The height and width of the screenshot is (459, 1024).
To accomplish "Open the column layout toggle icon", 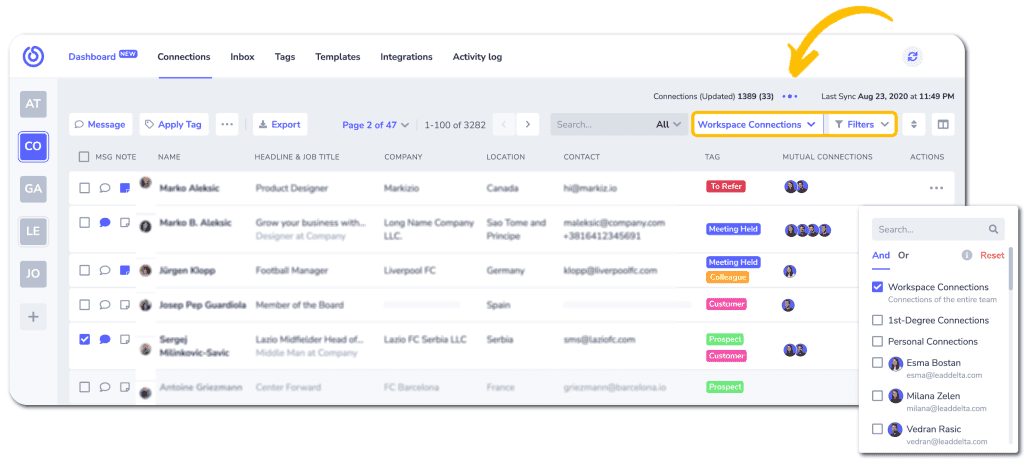I will pos(942,124).
